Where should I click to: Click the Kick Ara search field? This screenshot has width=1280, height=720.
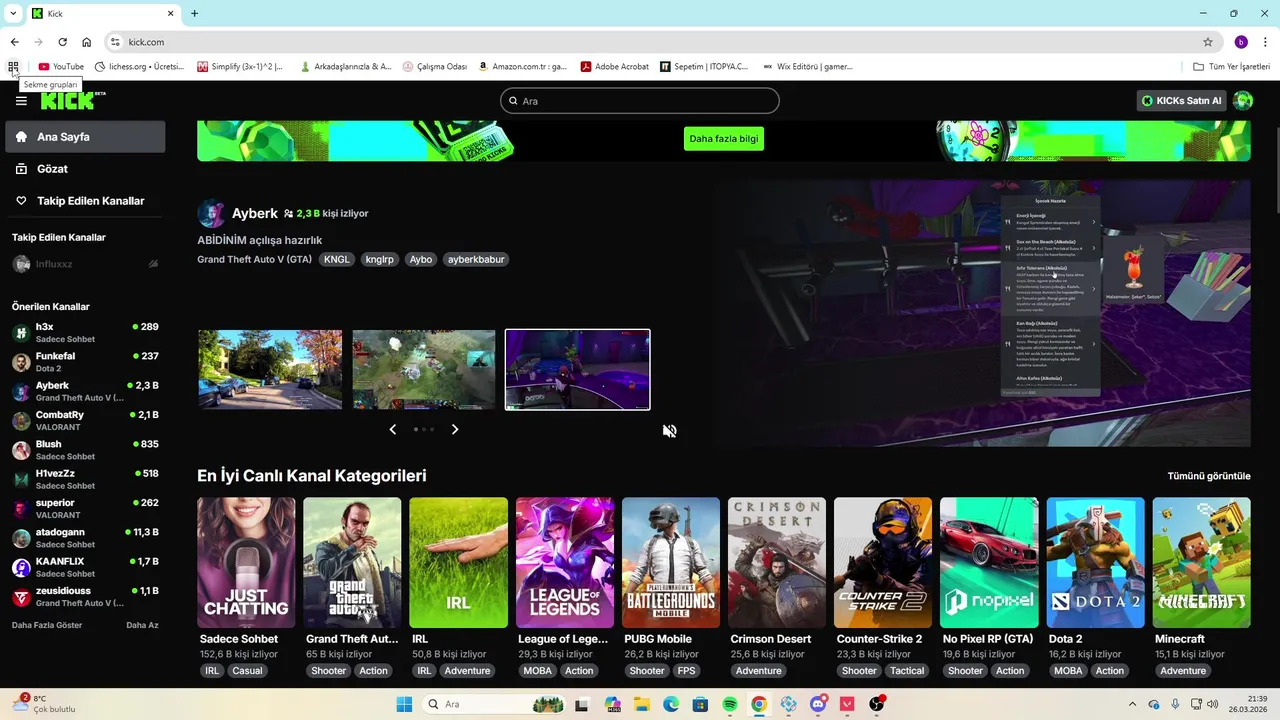[640, 101]
